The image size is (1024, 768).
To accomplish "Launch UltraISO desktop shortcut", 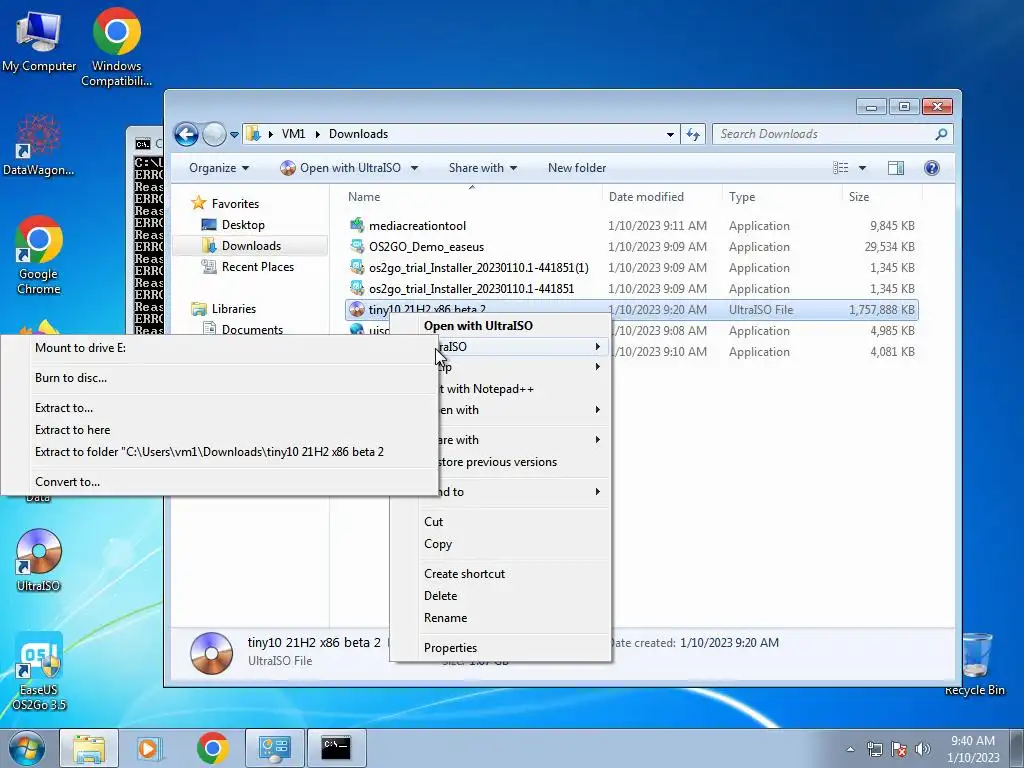I will tap(39, 560).
